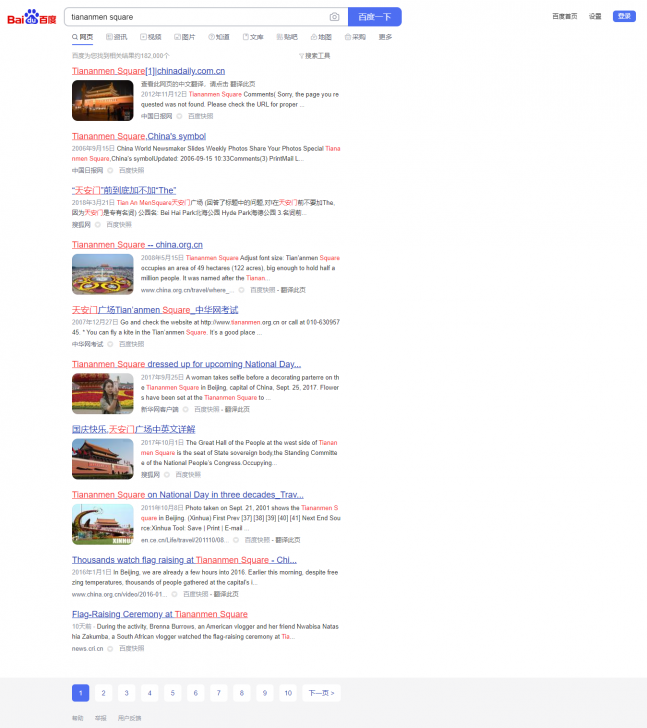
Task: Switch to the 采购 tab
Action: click(355, 37)
